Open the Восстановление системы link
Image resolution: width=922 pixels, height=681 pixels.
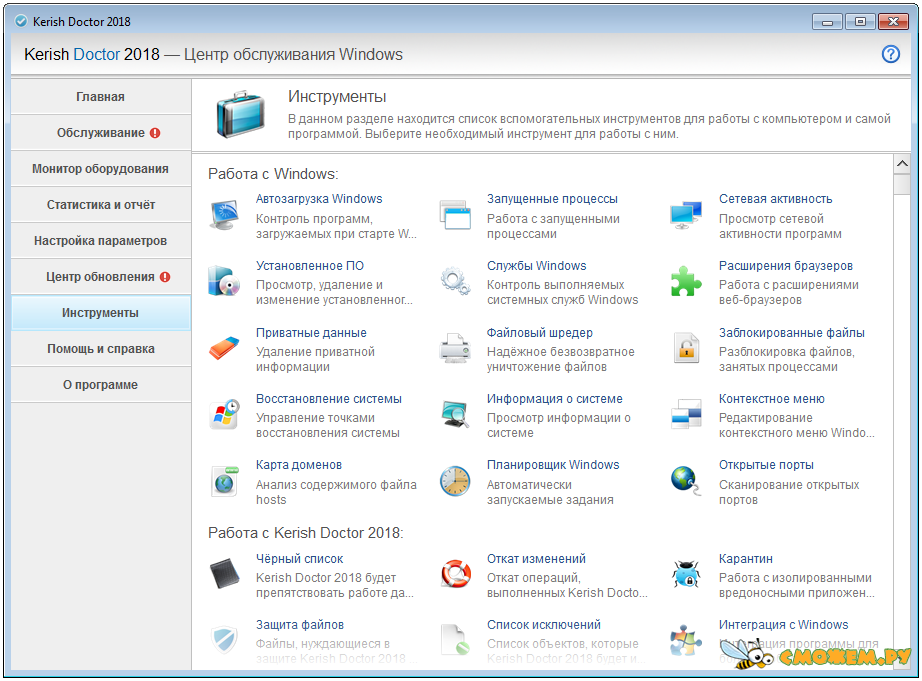click(x=329, y=399)
